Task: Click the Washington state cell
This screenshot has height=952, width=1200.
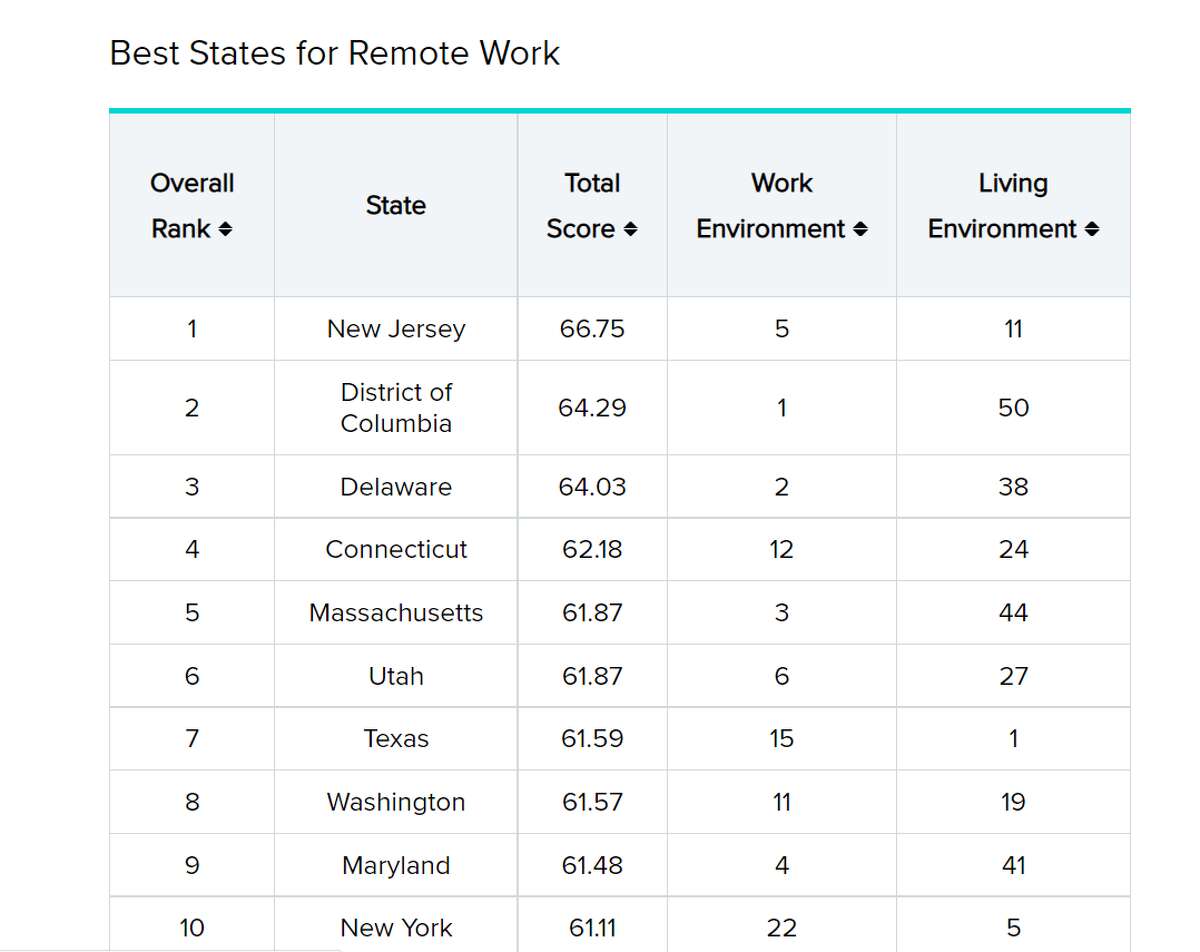Action: coord(396,802)
